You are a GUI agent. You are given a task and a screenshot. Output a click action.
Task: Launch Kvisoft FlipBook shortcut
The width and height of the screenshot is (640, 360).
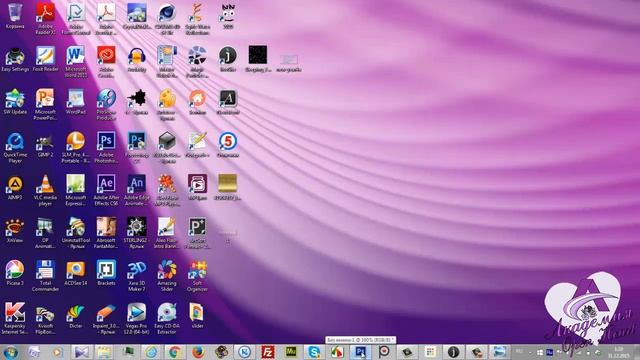coord(45,319)
